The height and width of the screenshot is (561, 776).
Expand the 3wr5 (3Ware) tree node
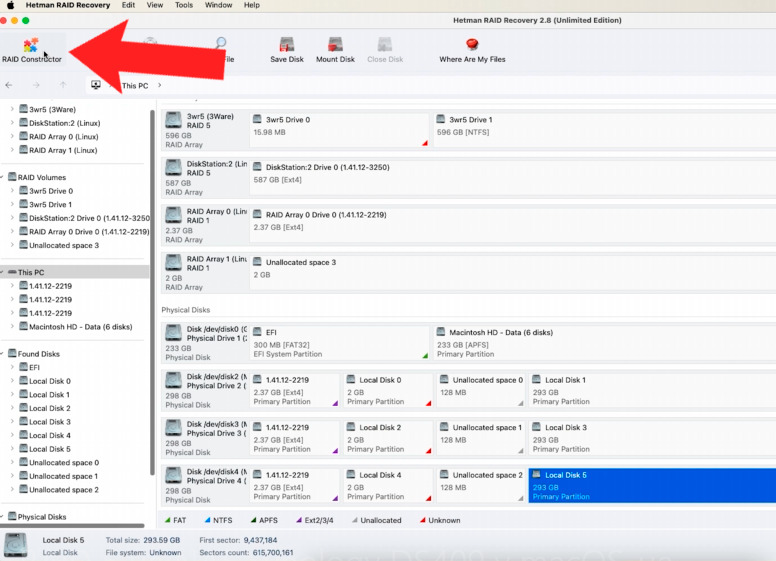[x=12, y=109]
